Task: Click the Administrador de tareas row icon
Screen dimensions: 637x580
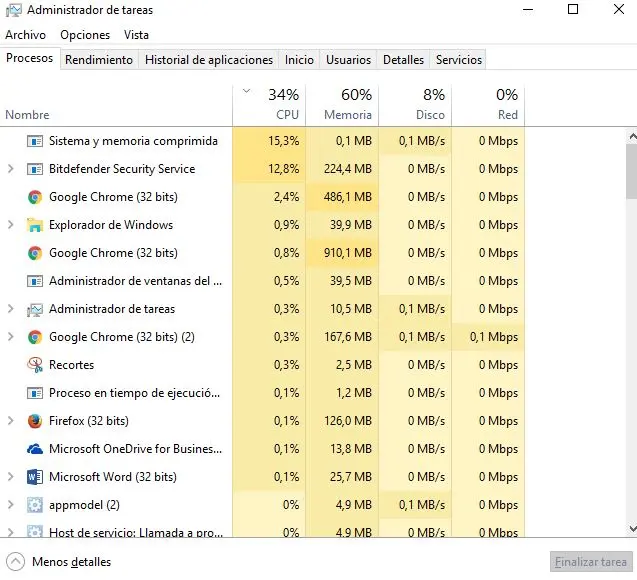Action: pos(35,309)
